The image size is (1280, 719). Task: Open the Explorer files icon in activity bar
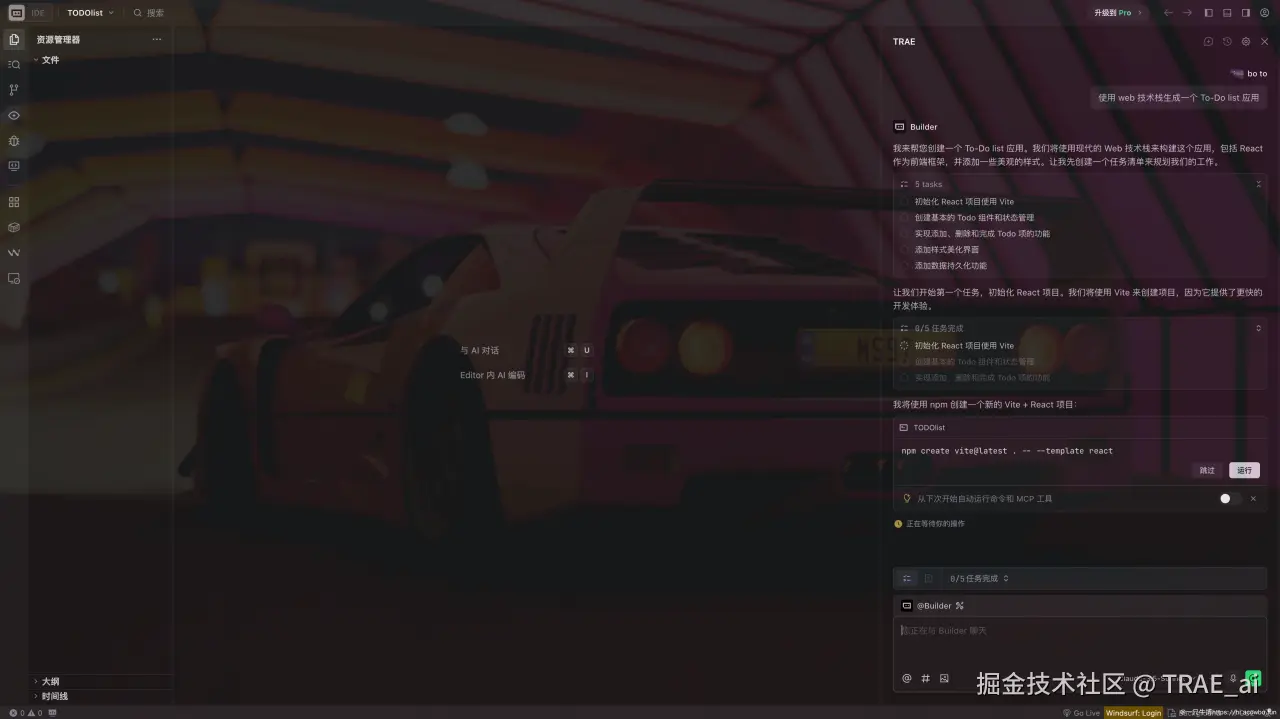tap(14, 39)
